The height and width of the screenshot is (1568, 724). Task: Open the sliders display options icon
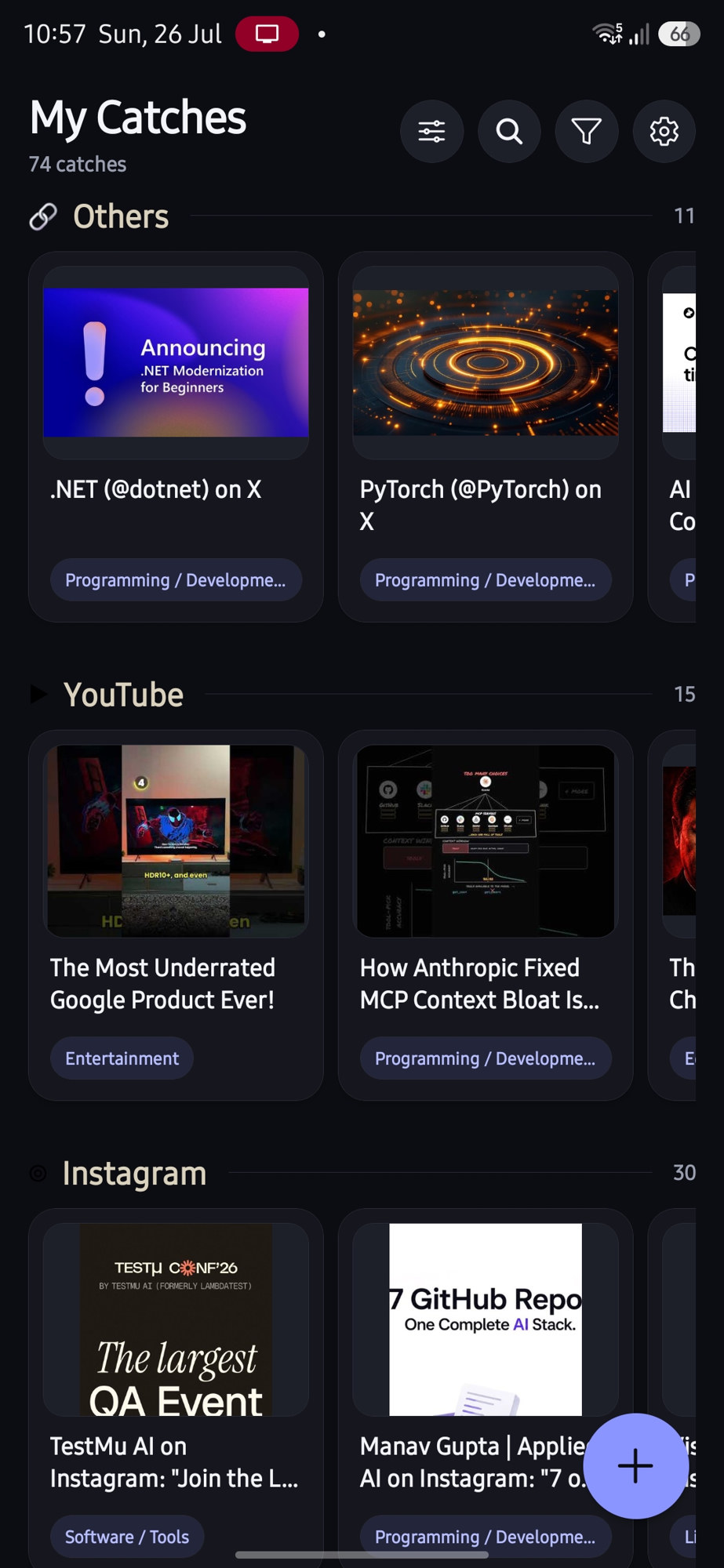431,131
